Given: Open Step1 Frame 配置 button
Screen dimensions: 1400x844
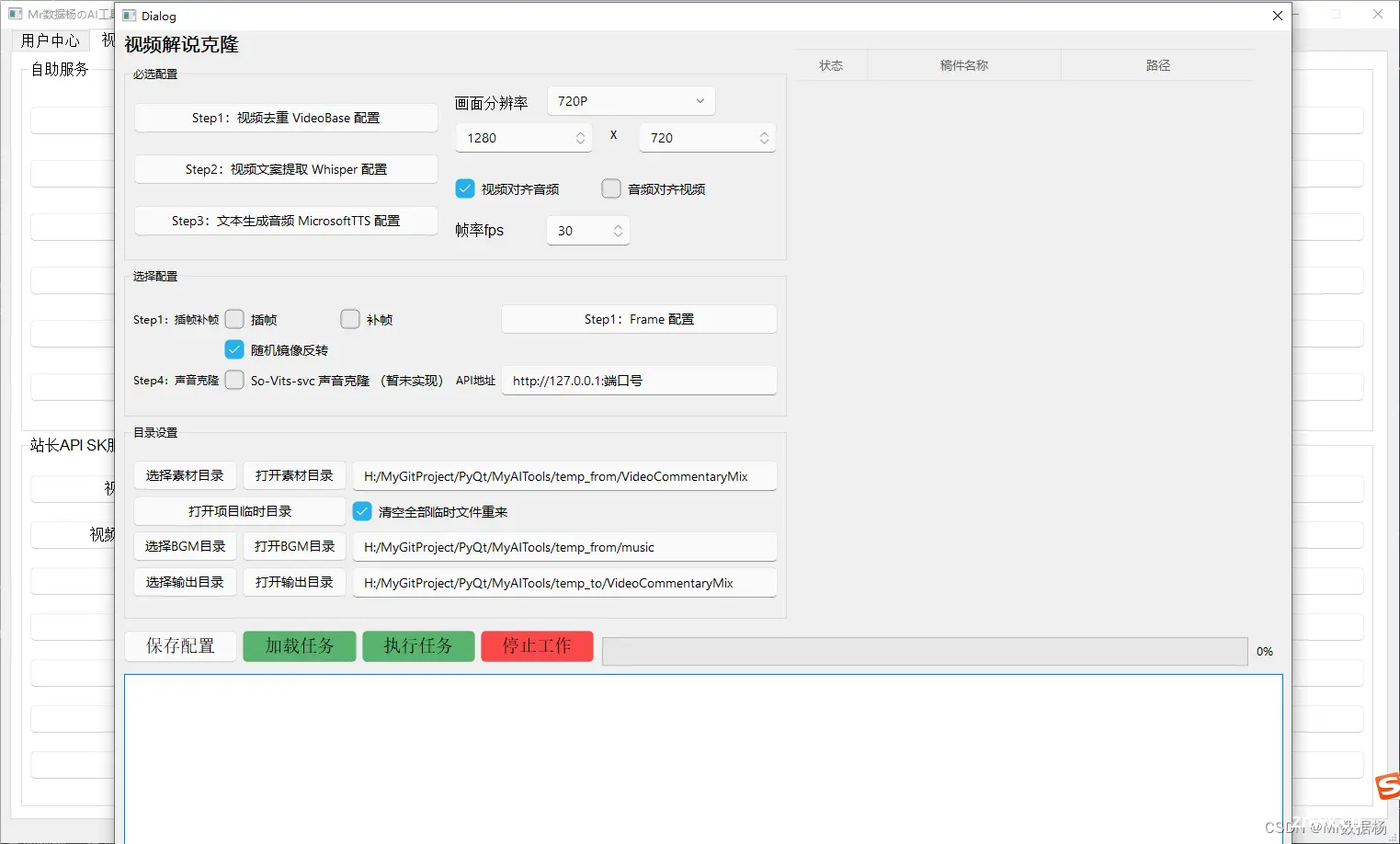Looking at the screenshot, I should coord(639,319).
